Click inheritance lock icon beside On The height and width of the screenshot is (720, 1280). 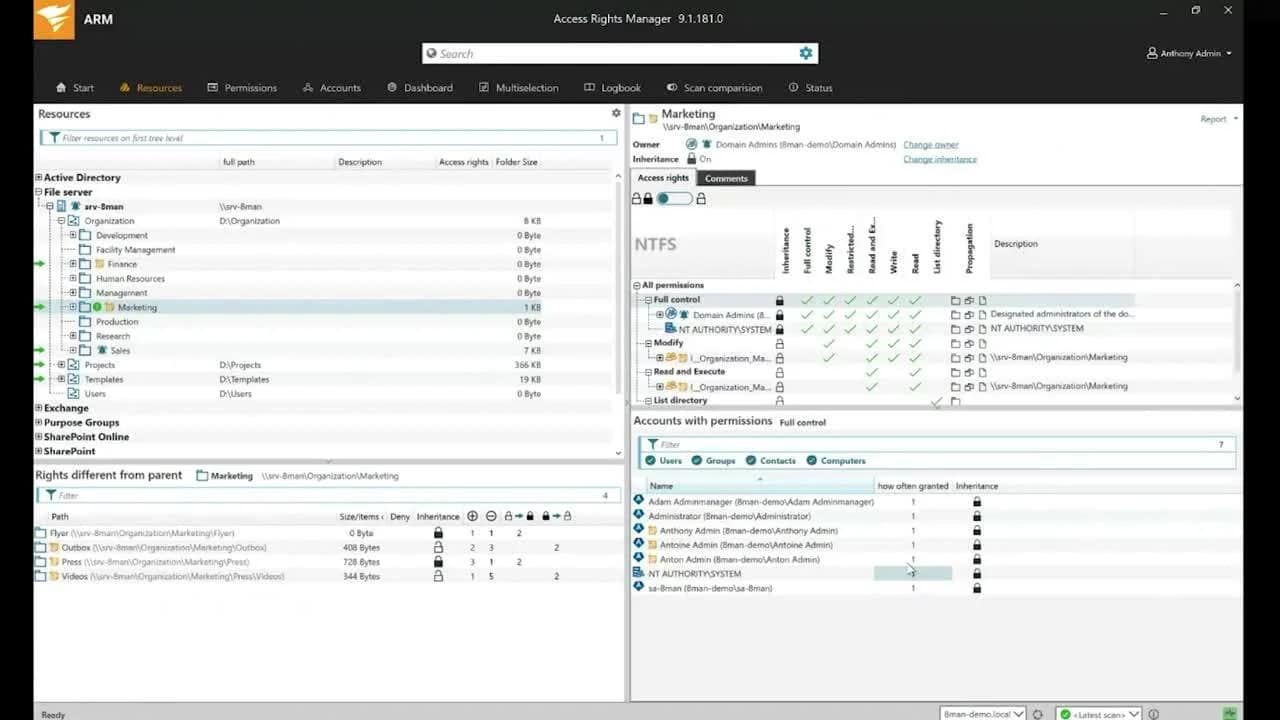coord(691,159)
